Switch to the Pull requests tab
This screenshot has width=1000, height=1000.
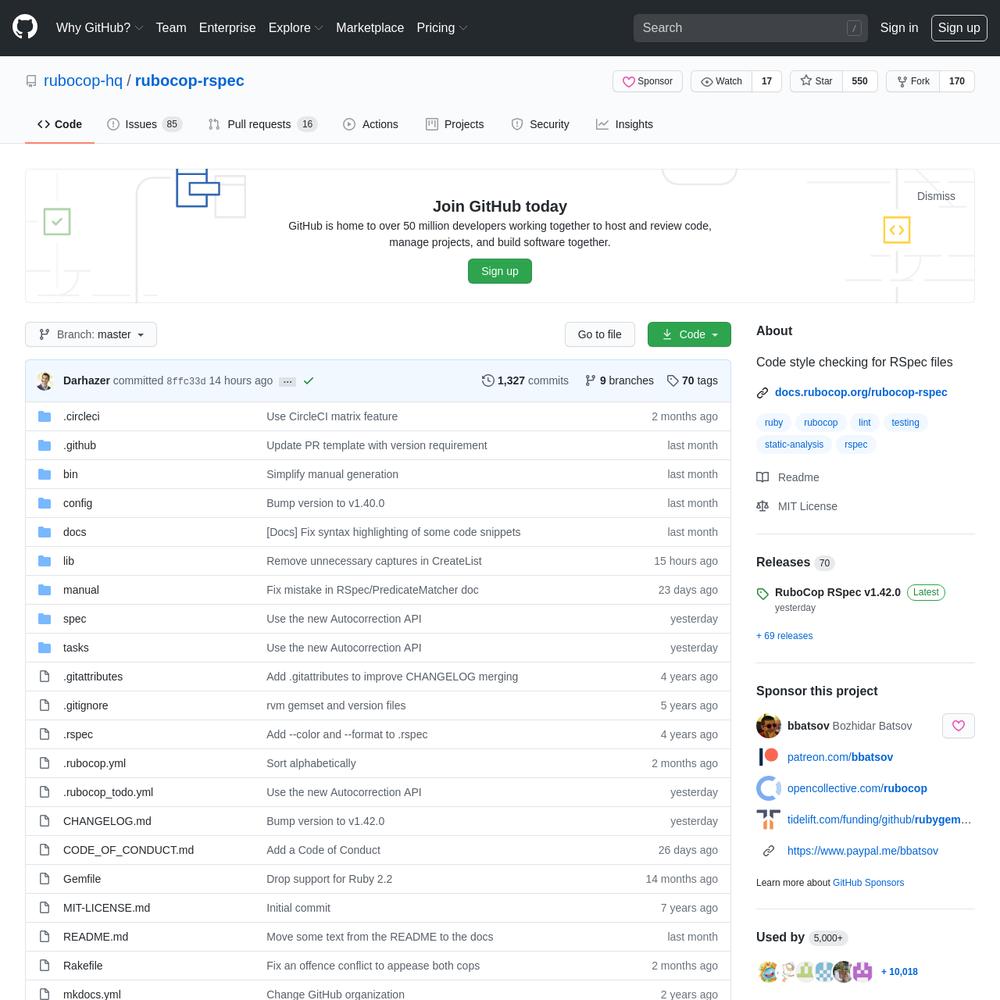click(262, 124)
